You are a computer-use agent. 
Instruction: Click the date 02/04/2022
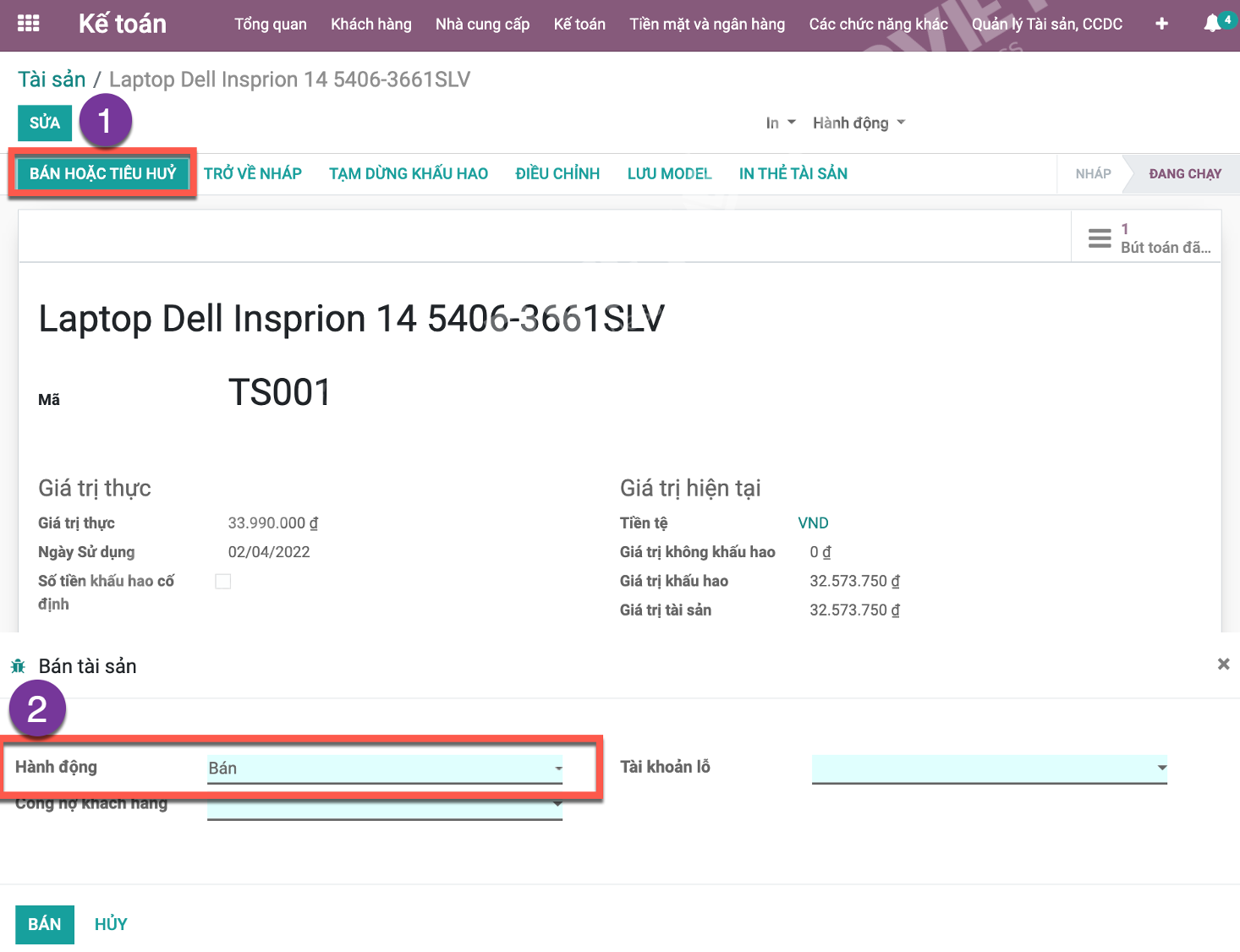(269, 552)
